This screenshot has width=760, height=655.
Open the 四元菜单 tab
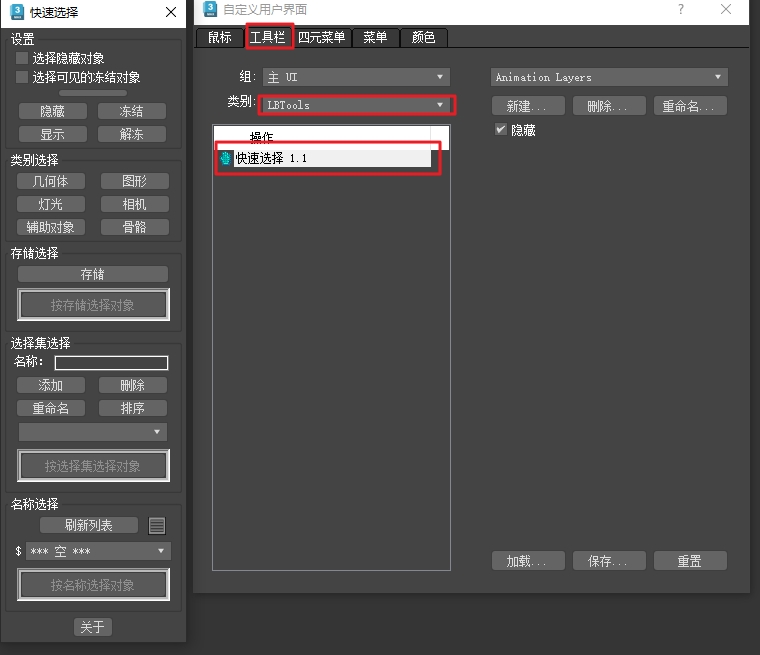[321, 37]
